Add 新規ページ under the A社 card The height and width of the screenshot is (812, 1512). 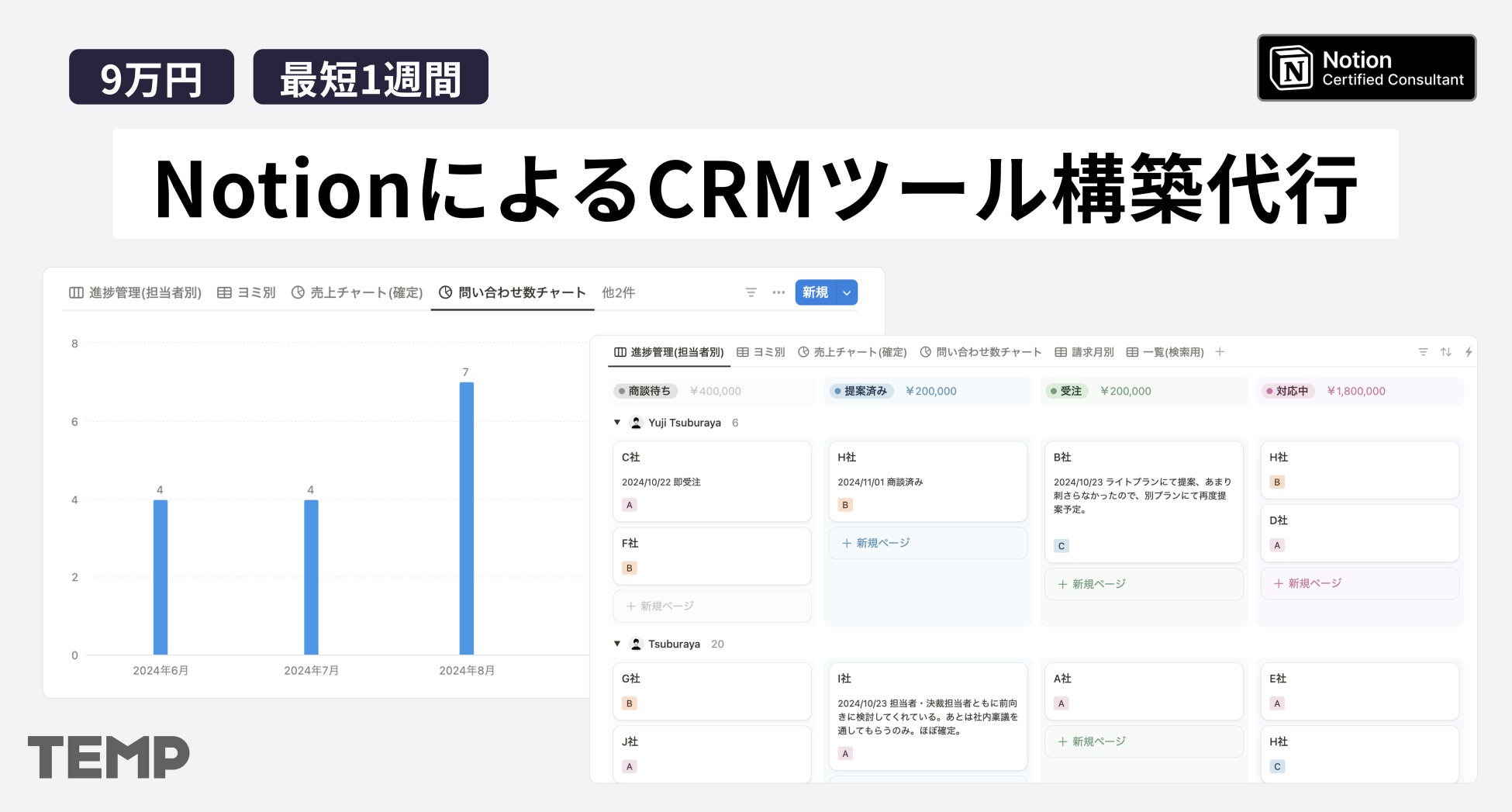[x=1144, y=741]
